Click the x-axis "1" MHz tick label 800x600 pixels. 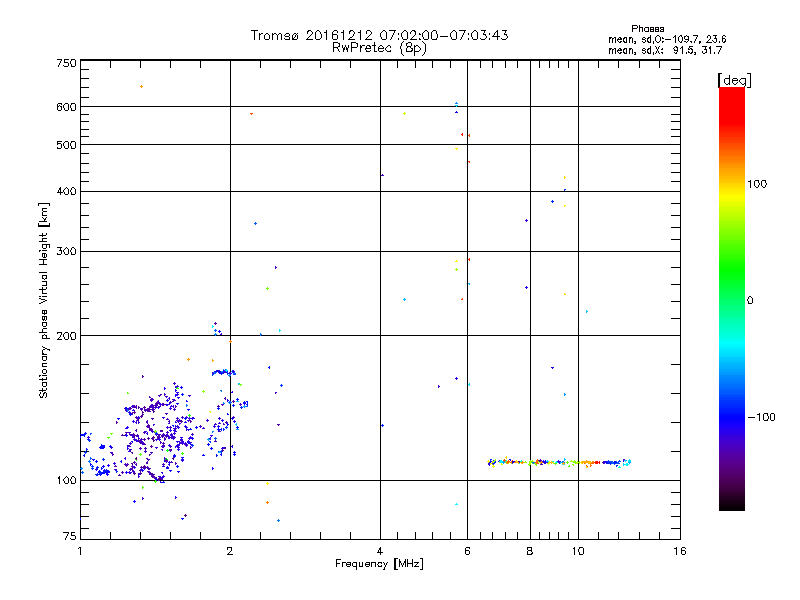80,551
